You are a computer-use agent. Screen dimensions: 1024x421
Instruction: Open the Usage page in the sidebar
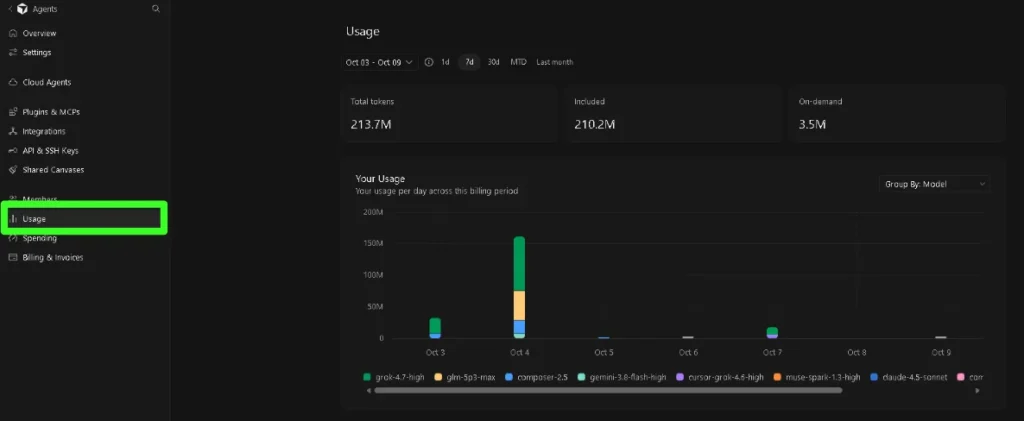point(84,219)
